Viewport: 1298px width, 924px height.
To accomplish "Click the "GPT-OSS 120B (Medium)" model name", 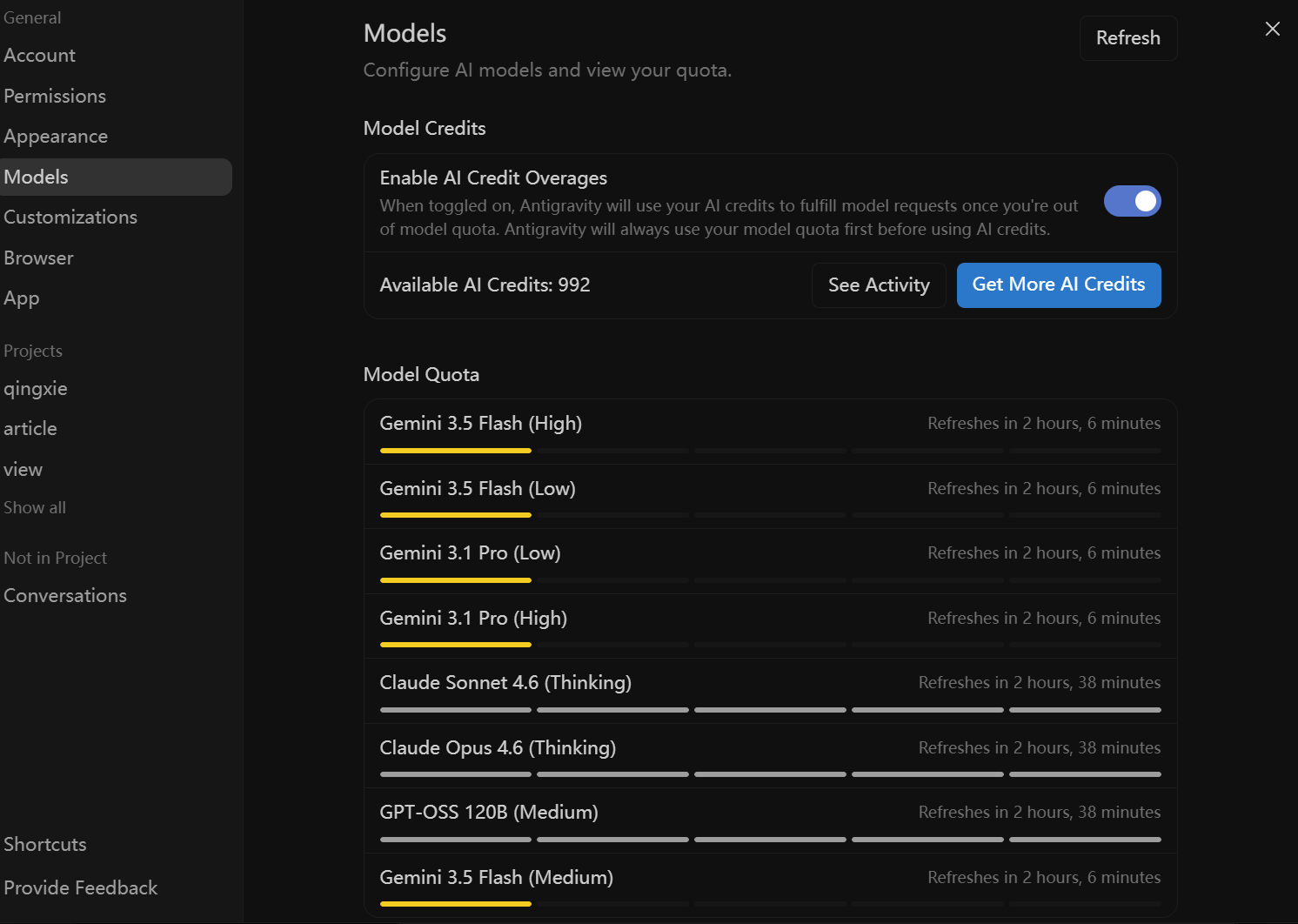I will 489,813.
